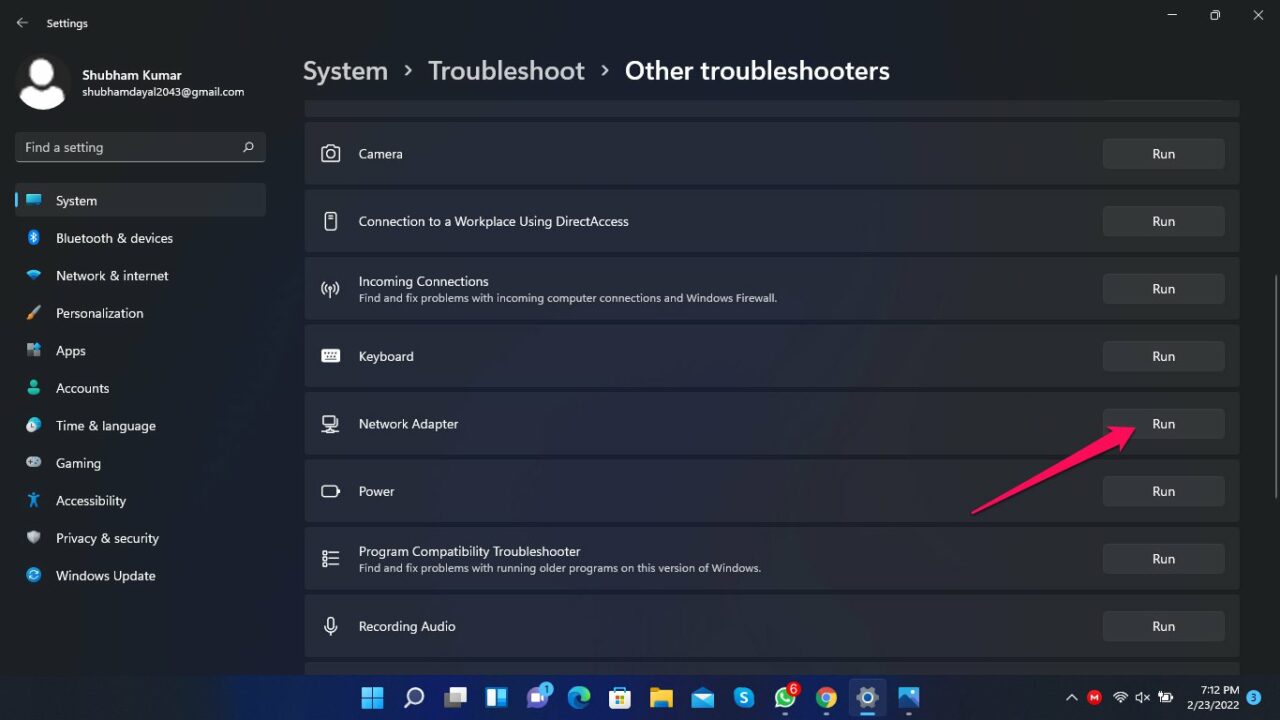This screenshot has width=1280, height=720.
Task: Run the Network Adapter troubleshooter
Action: click(1163, 424)
